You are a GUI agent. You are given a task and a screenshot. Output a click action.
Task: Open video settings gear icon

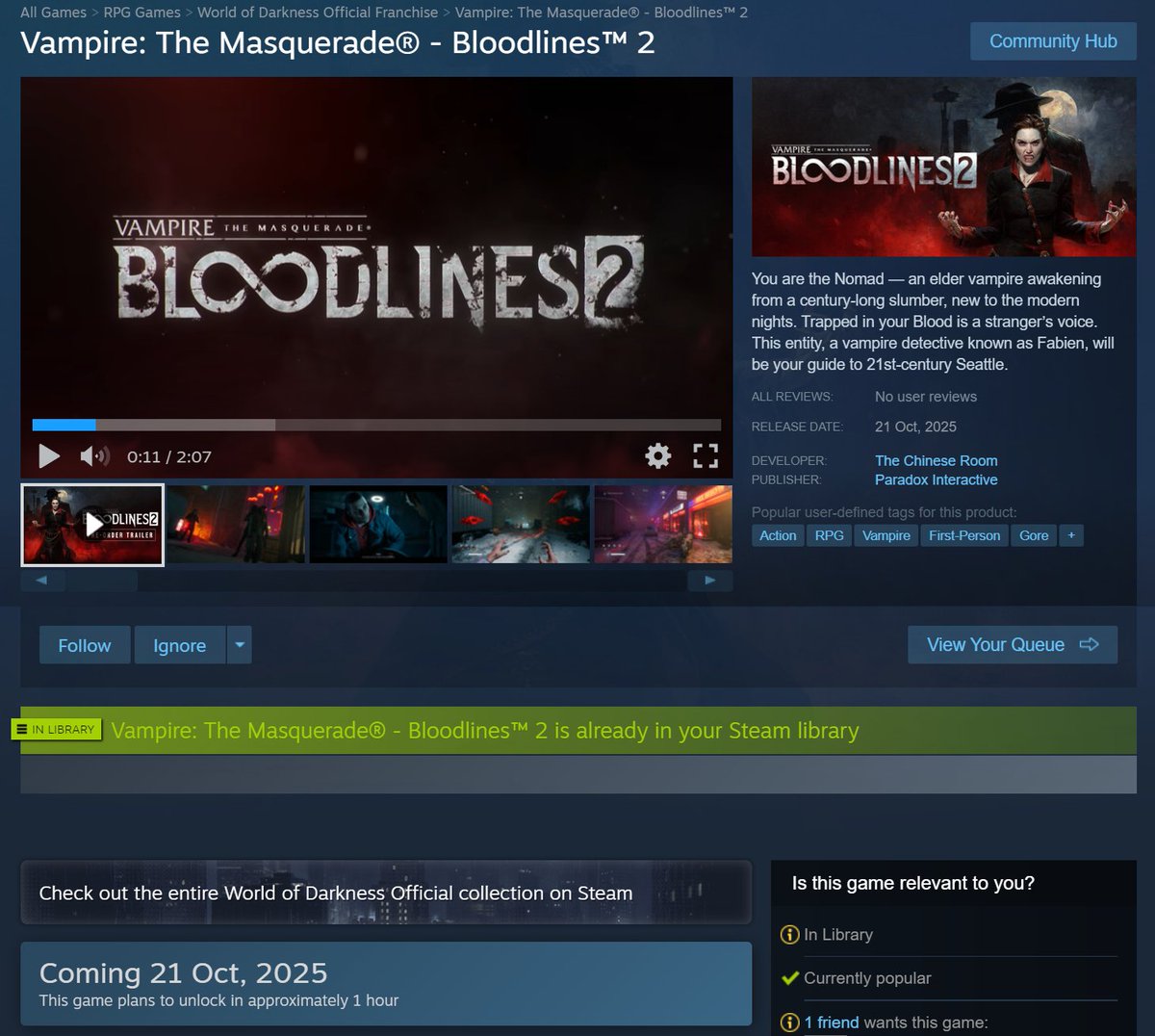[658, 456]
